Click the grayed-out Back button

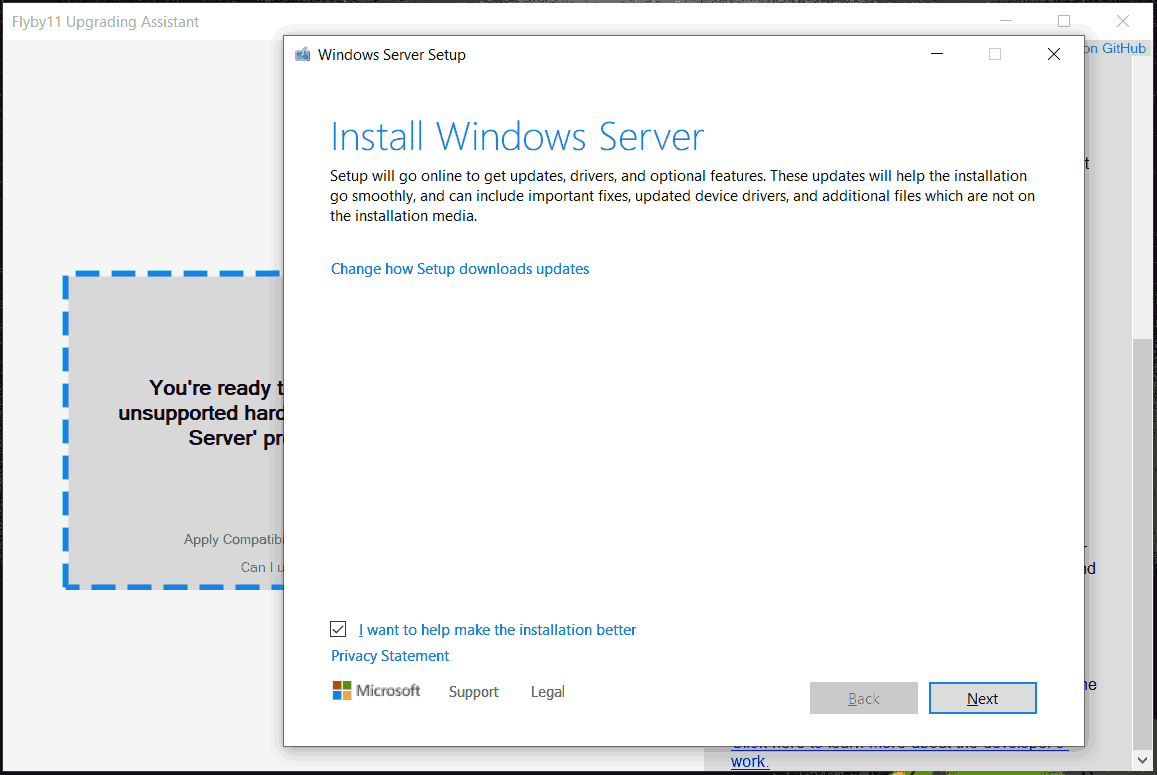tap(863, 697)
